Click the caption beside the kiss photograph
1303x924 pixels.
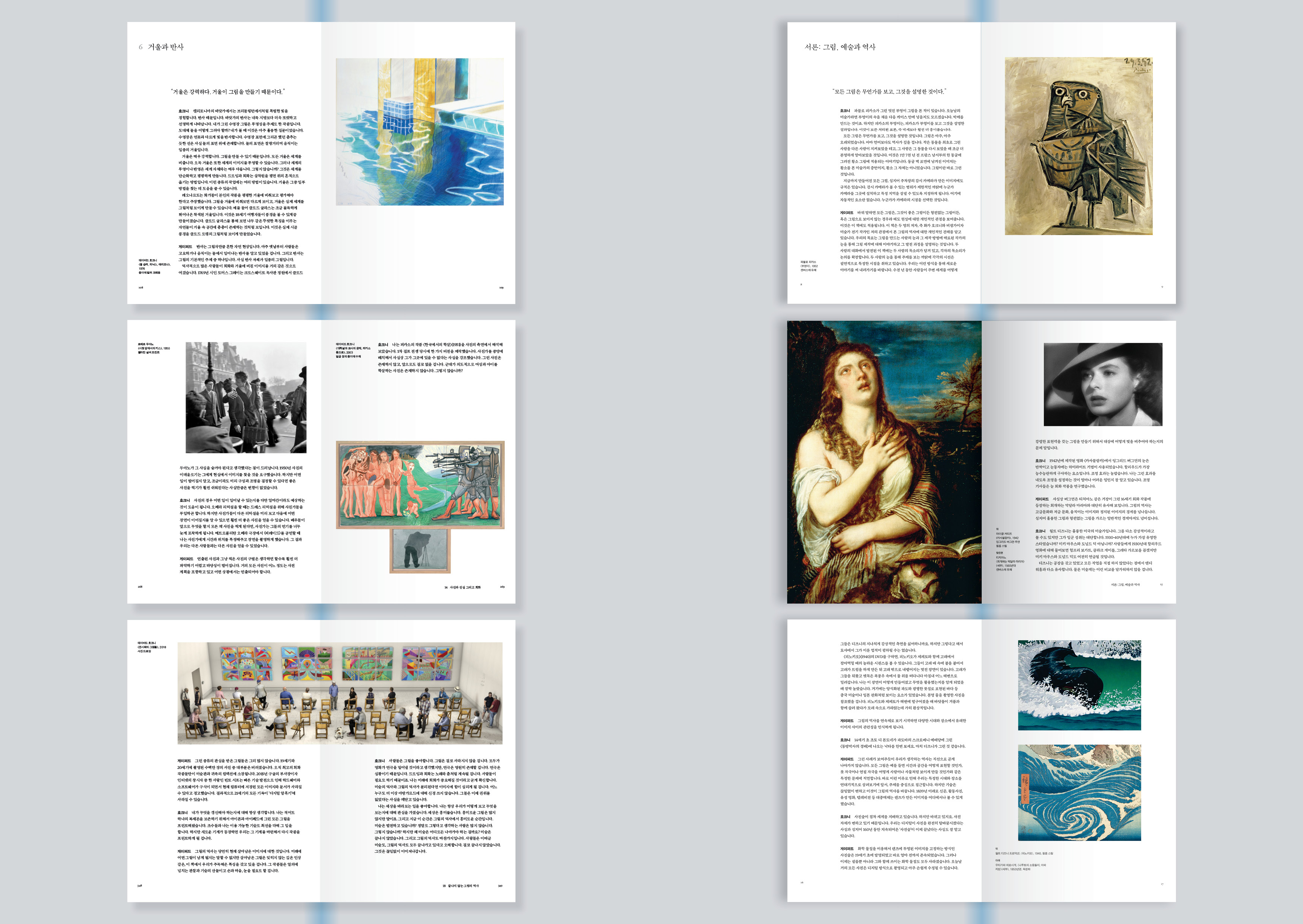pyautogui.click(x=153, y=348)
